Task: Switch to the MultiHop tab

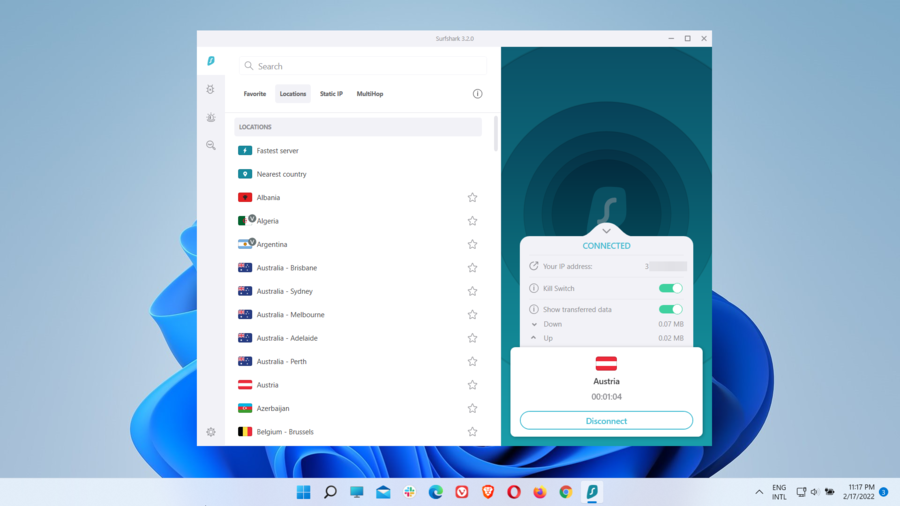Action: pos(370,94)
